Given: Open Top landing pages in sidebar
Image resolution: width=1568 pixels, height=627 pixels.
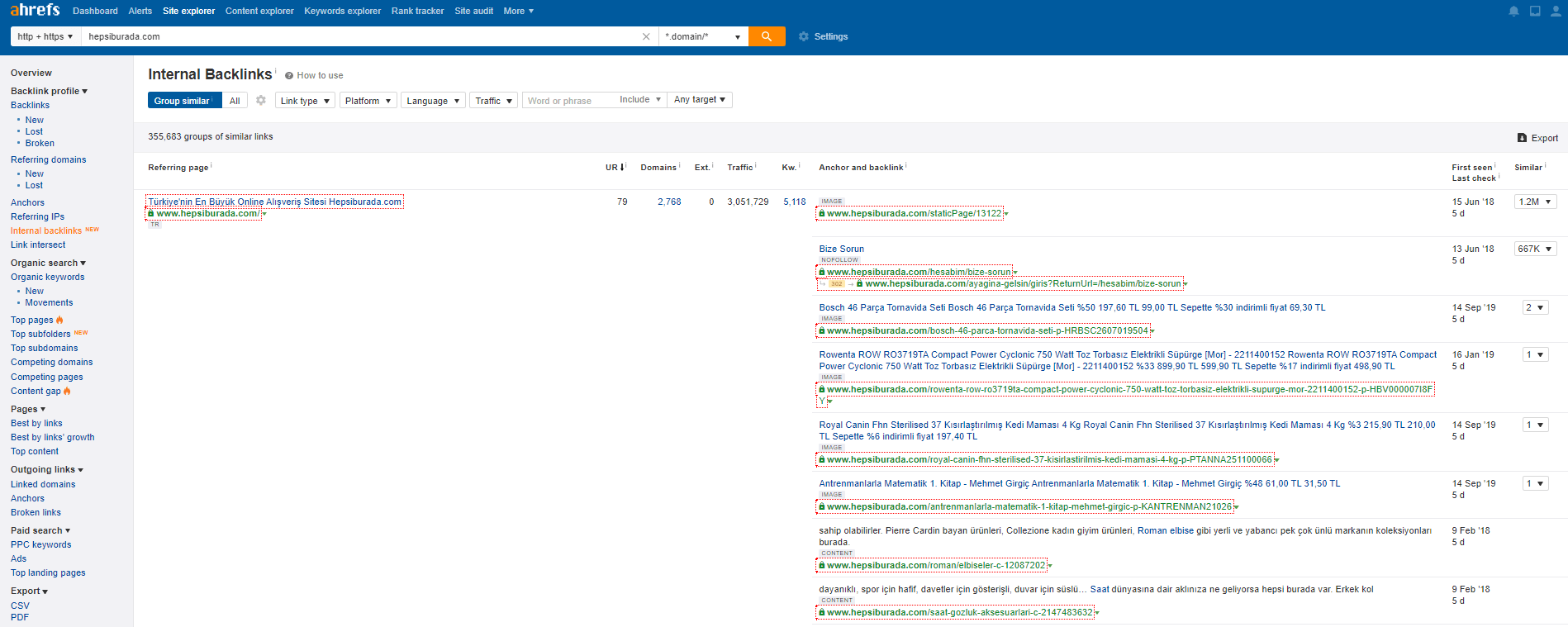Looking at the screenshot, I should point(48,572).
